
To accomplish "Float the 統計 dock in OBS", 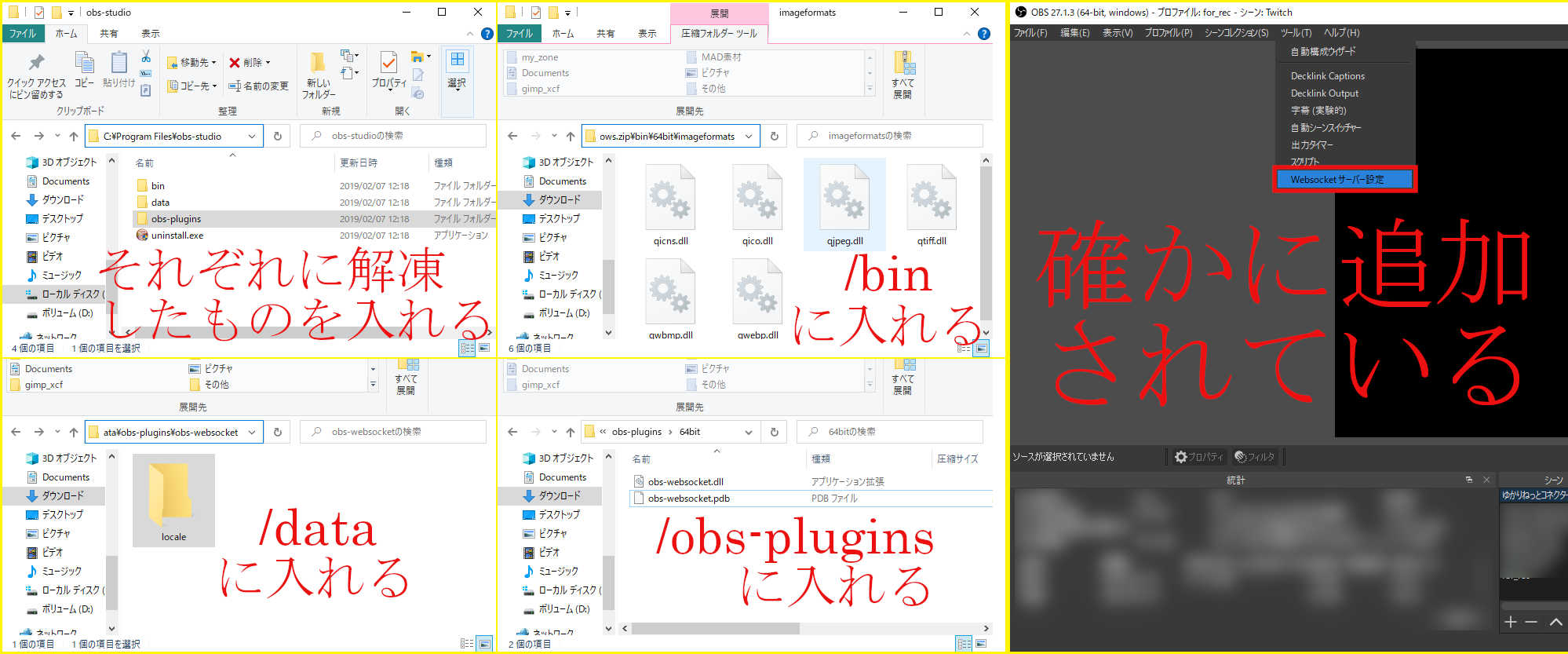I will [1469, 480].
